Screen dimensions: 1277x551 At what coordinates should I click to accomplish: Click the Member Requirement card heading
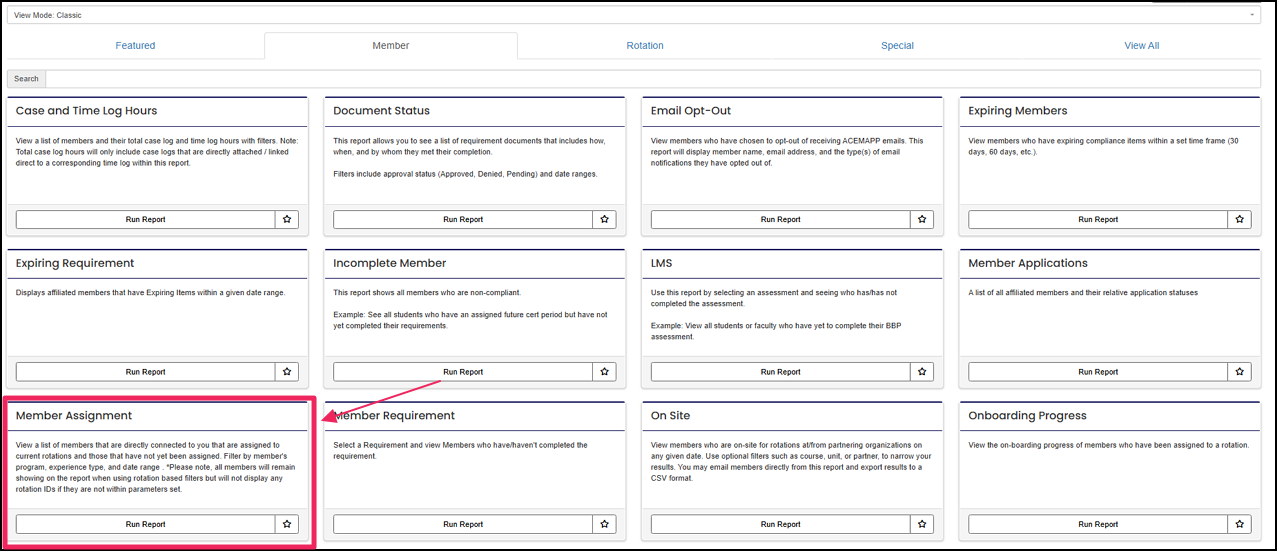394,416
